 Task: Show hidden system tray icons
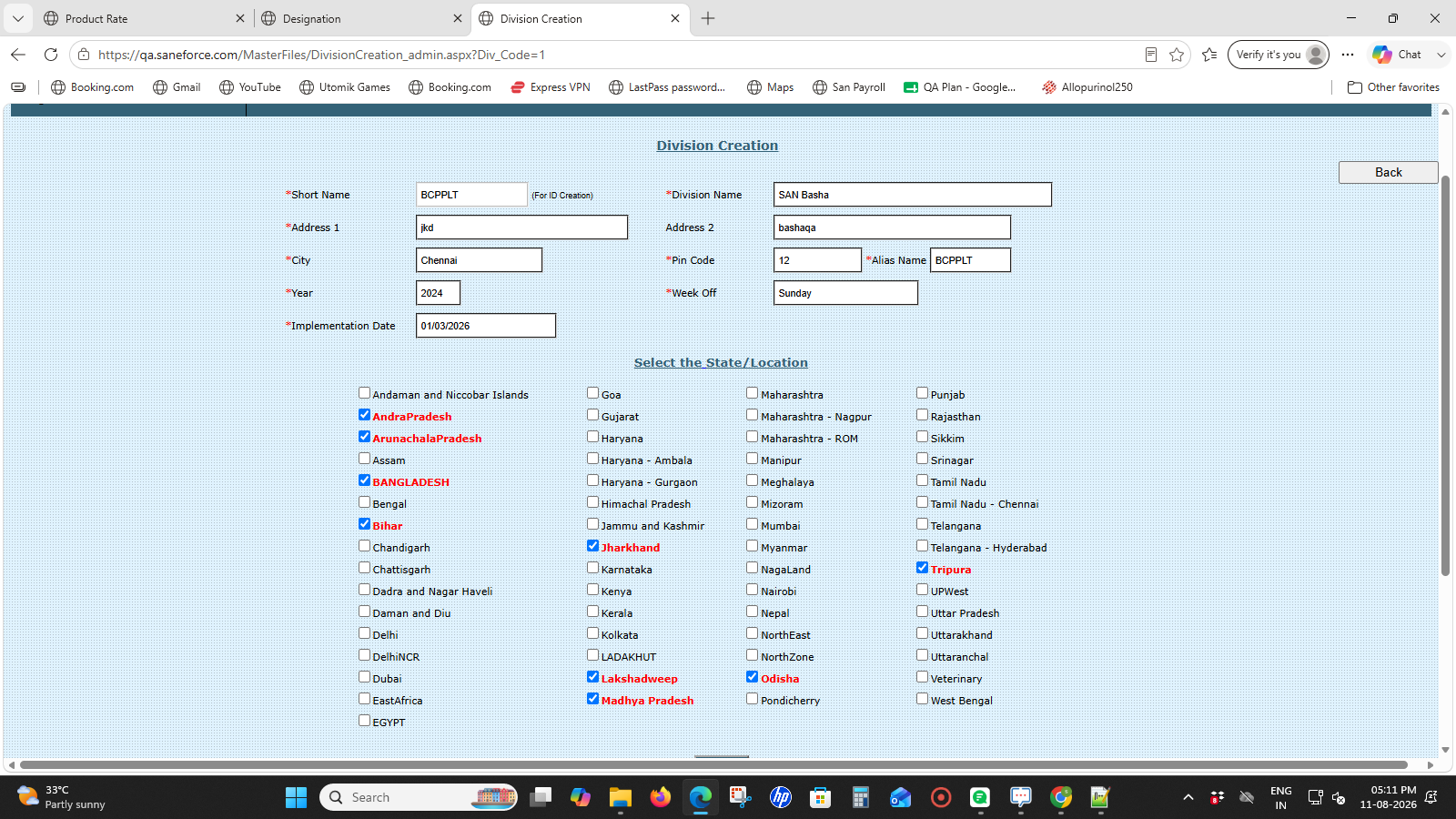pyautogui.click(x=1188, y=797)
